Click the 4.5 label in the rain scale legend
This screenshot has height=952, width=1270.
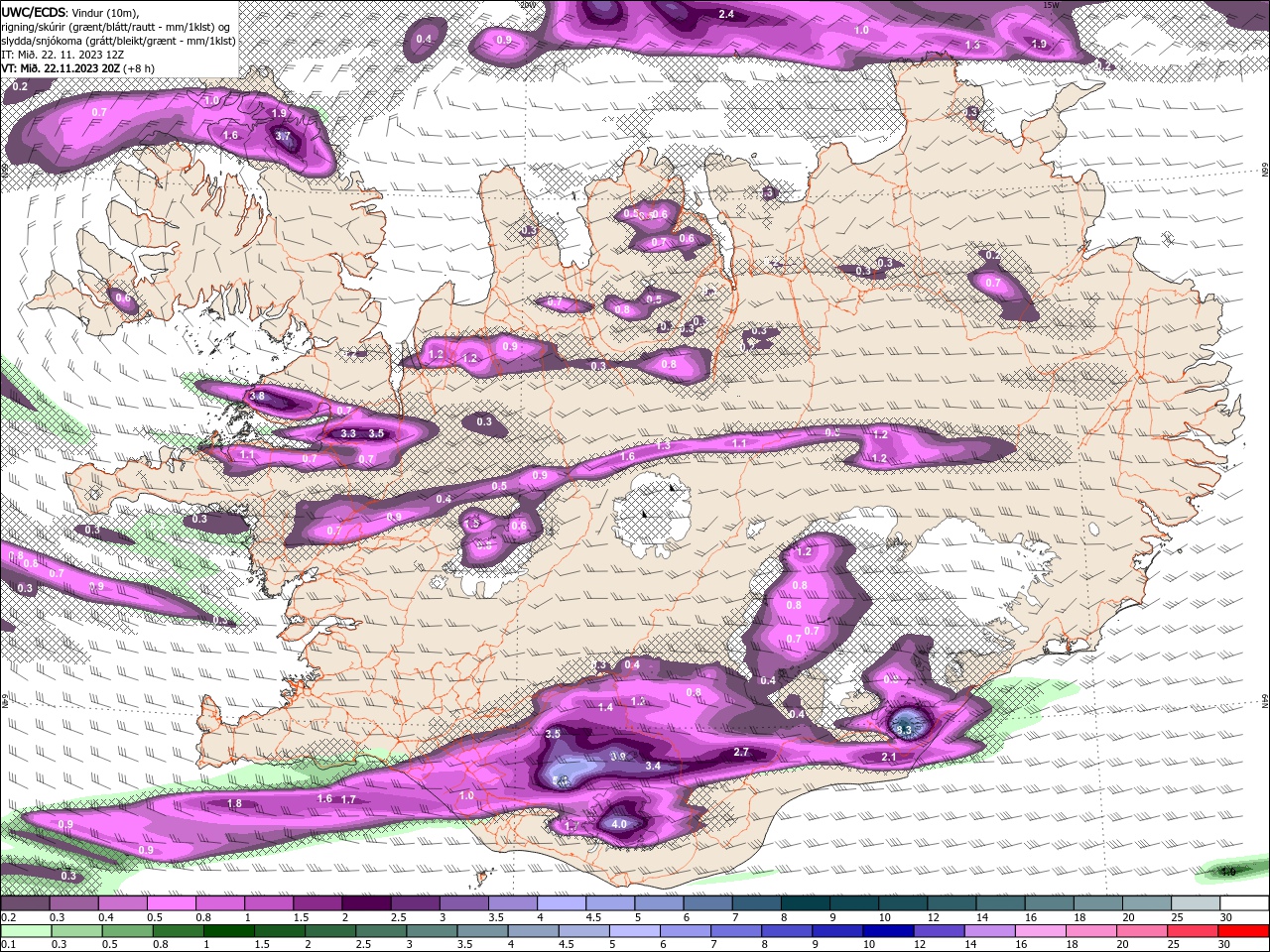(567, 944)
